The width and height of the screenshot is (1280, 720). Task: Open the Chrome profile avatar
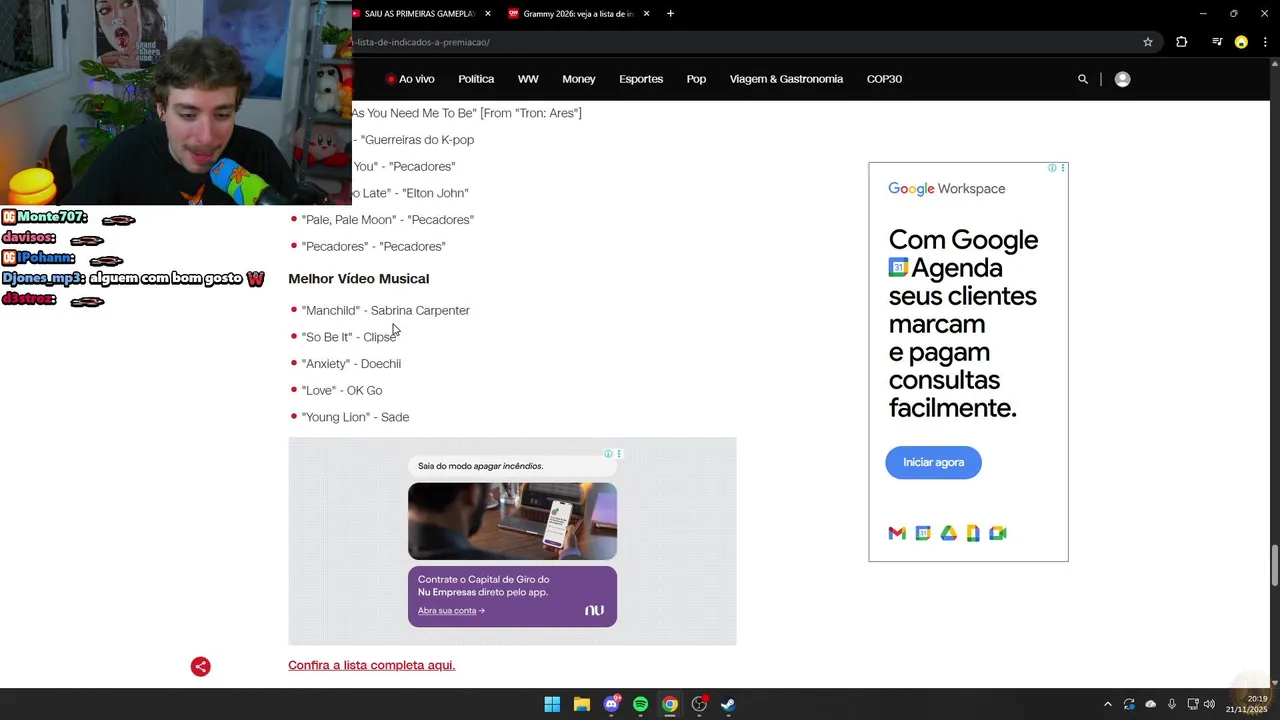click(1241, 42)
